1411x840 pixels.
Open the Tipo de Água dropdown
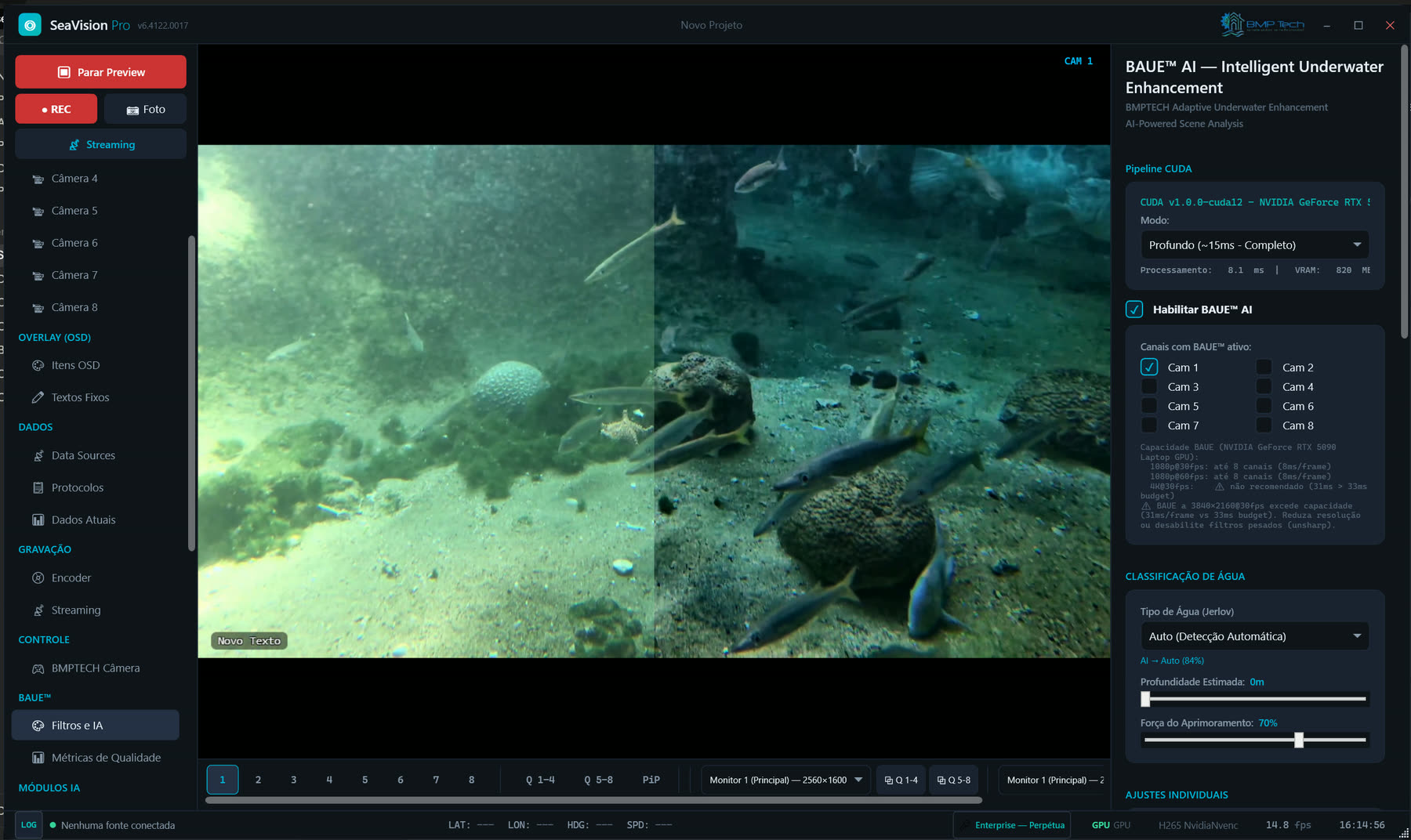(x=1254, y=636)
